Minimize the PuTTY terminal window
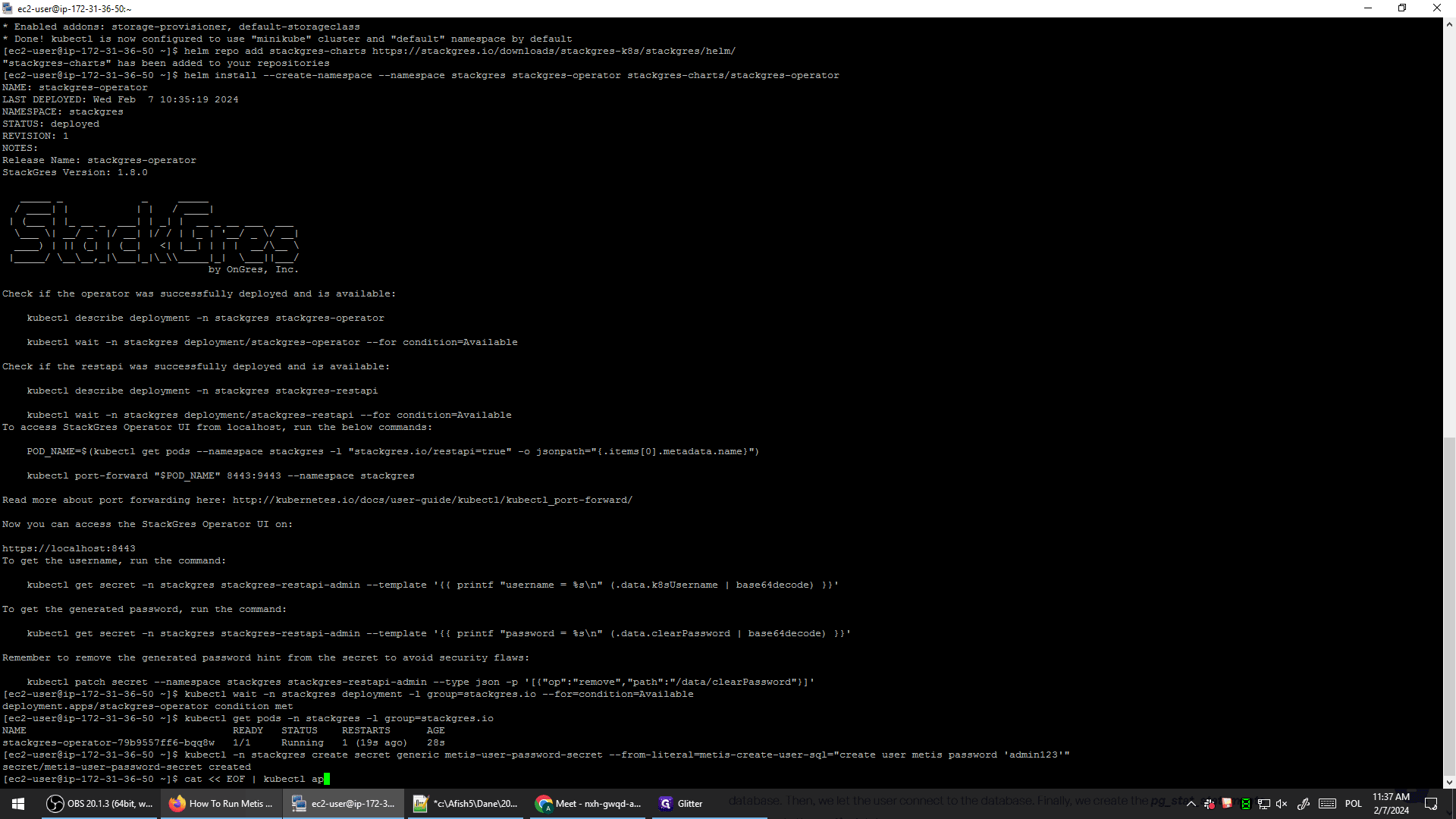Screen dimensions: 1456x819 coord(1368,8)
